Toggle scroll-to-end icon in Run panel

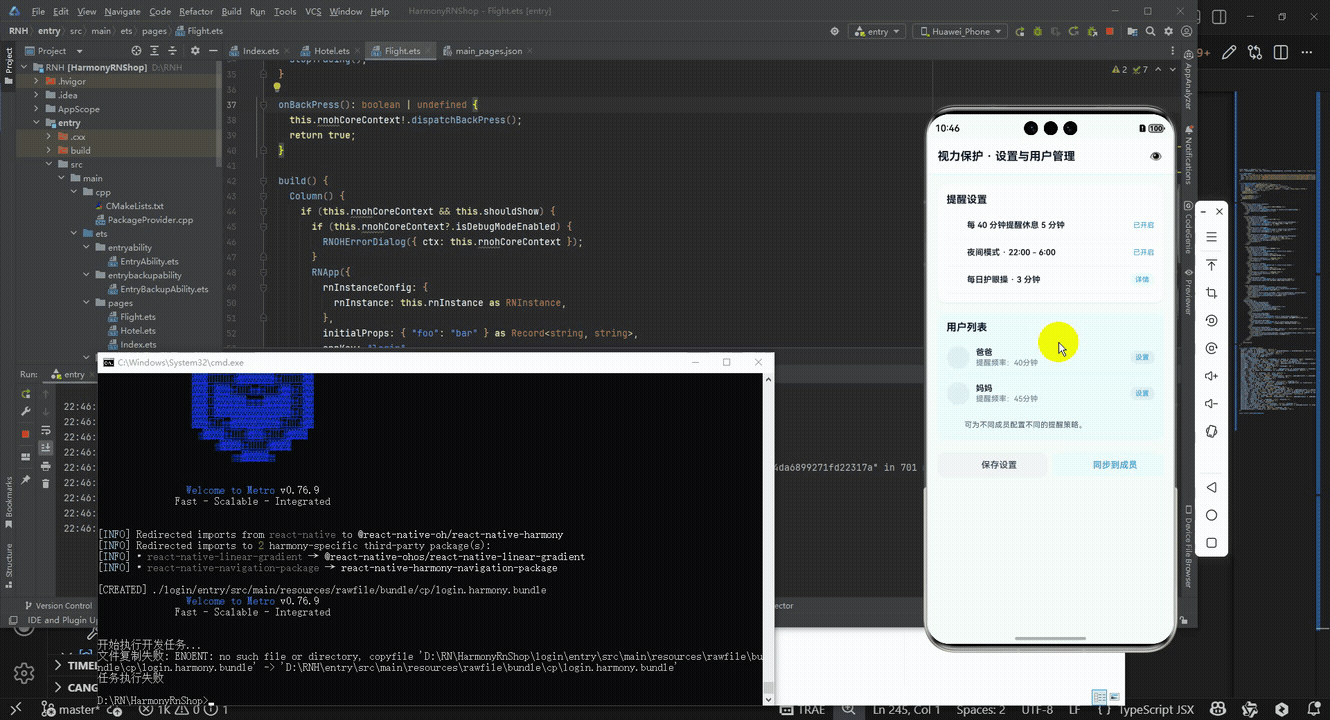pyautogui.click(x=45, y=448)
